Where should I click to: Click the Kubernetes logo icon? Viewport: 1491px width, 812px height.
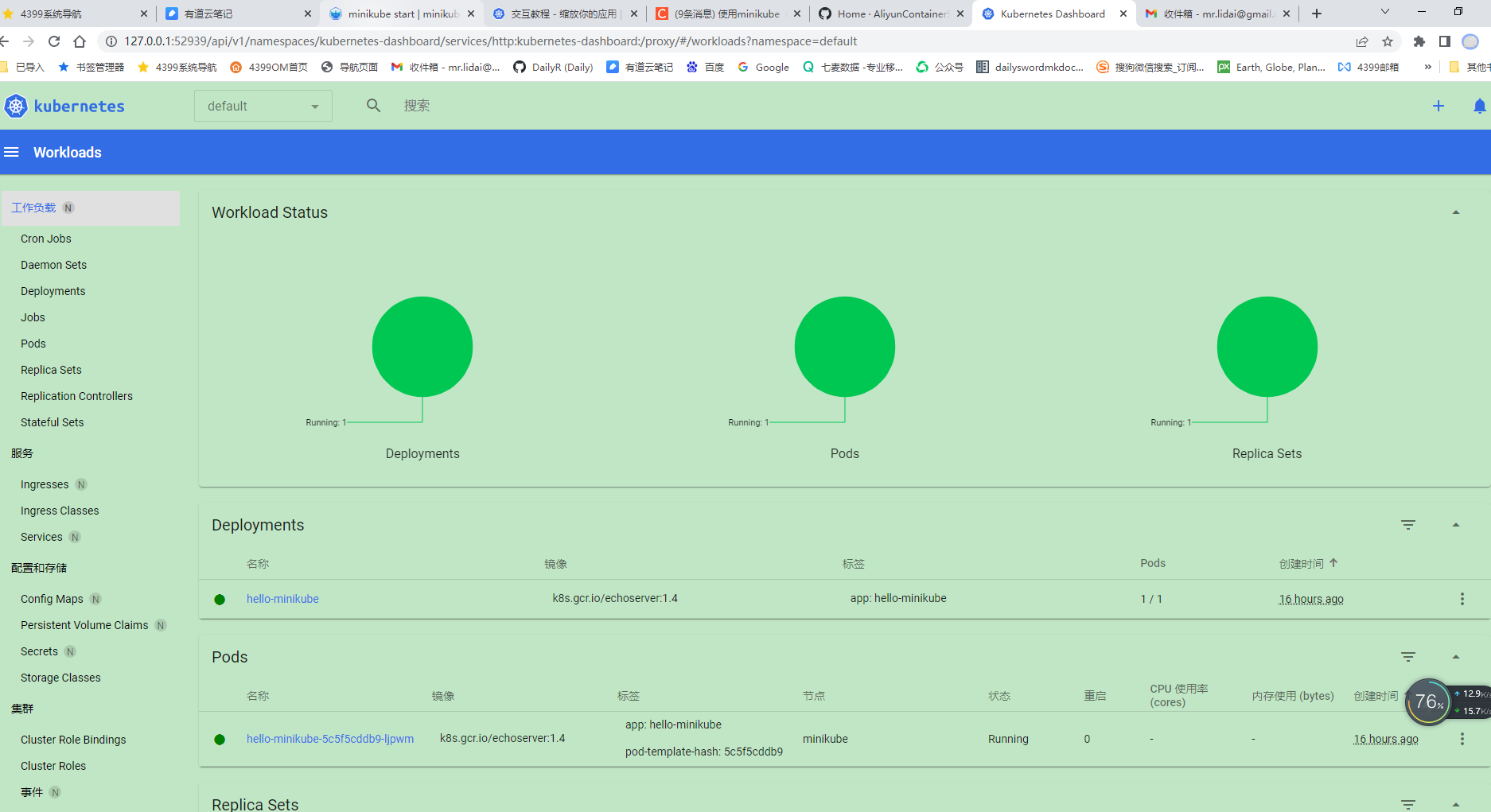point(16,106)
